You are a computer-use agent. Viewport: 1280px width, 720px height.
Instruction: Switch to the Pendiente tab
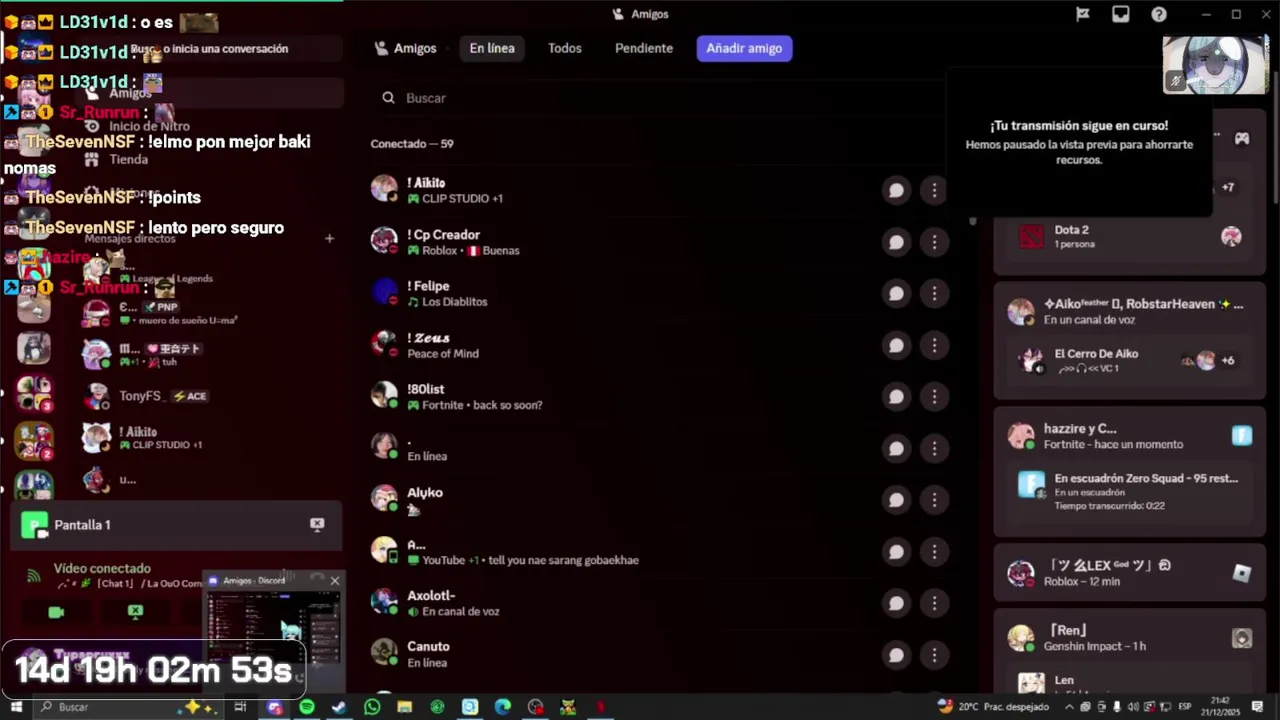[644, 48]
